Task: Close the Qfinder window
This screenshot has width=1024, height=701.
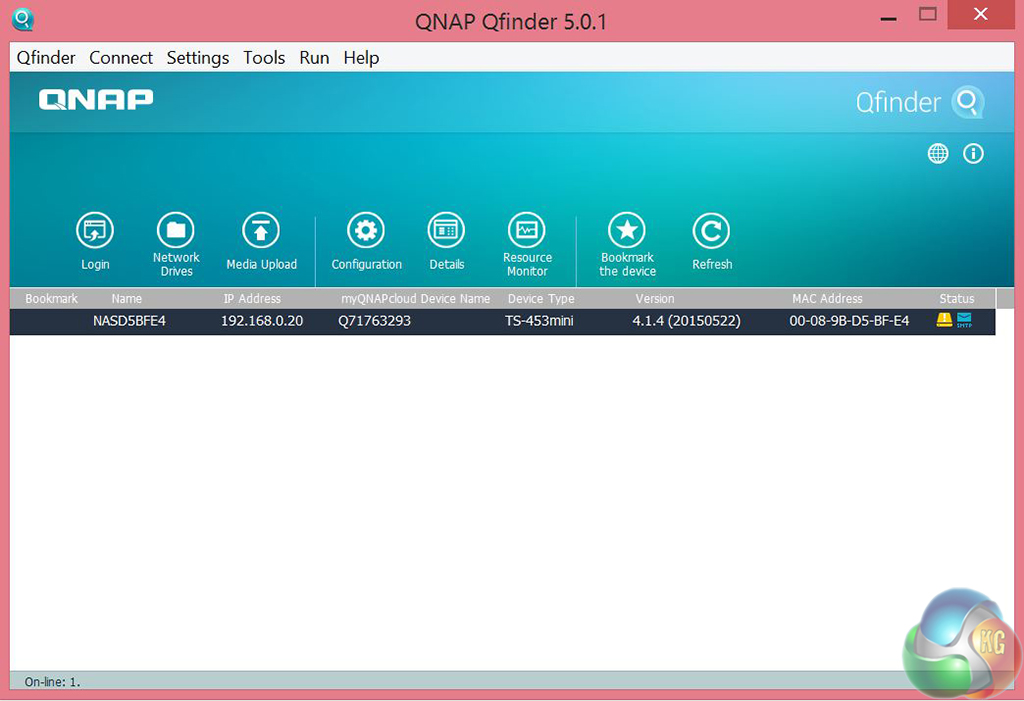Action: 981,14
